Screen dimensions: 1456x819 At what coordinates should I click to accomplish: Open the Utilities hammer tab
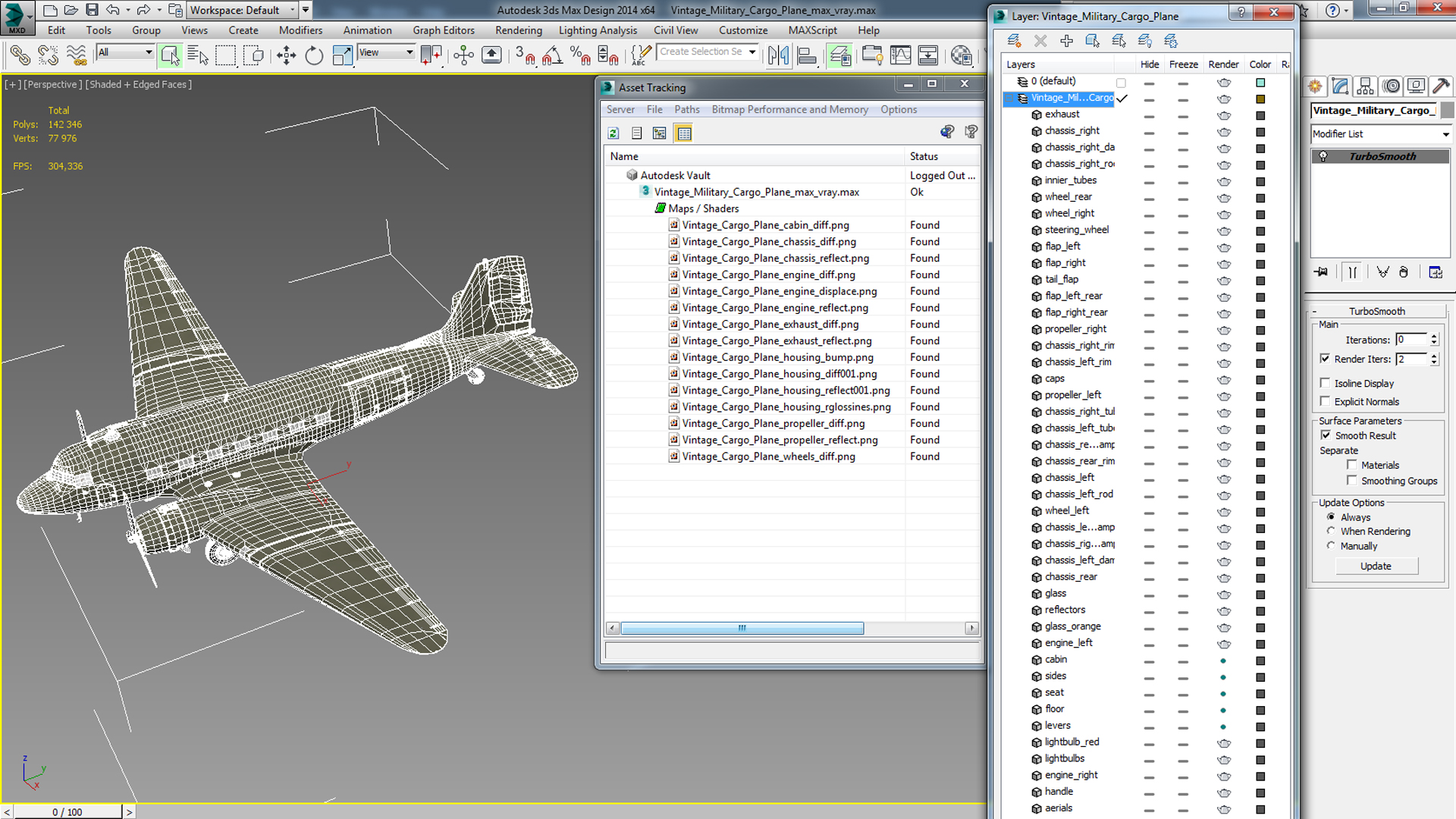pyautogui.click(x=1441, y=86)
